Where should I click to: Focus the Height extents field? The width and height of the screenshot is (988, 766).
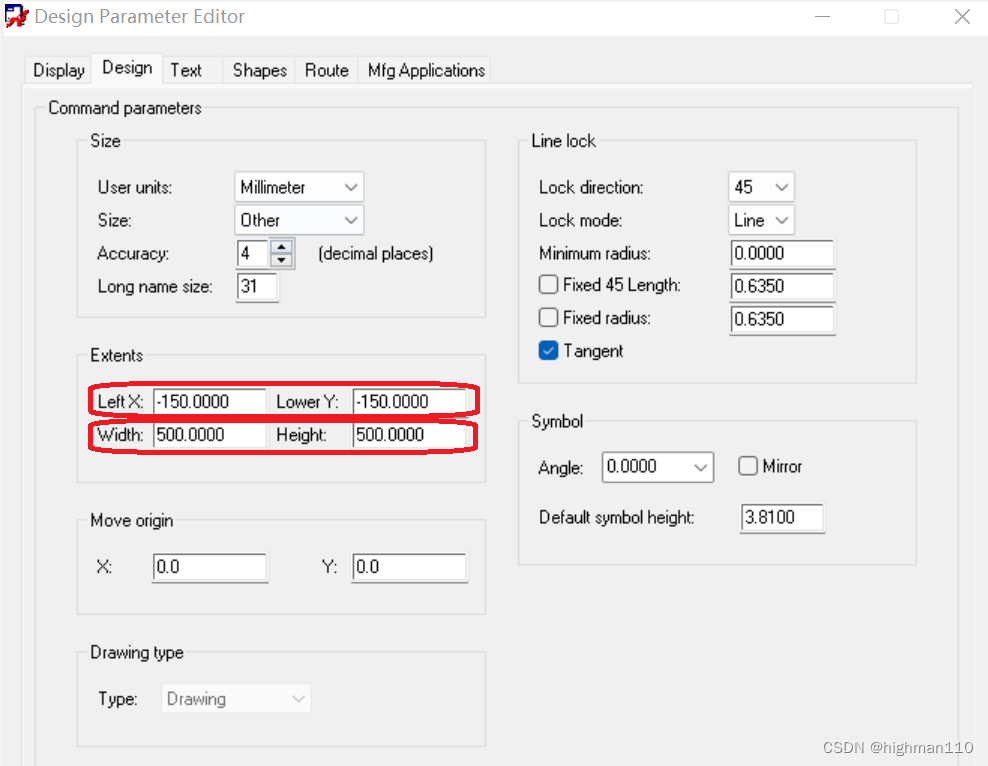[410, 435]
